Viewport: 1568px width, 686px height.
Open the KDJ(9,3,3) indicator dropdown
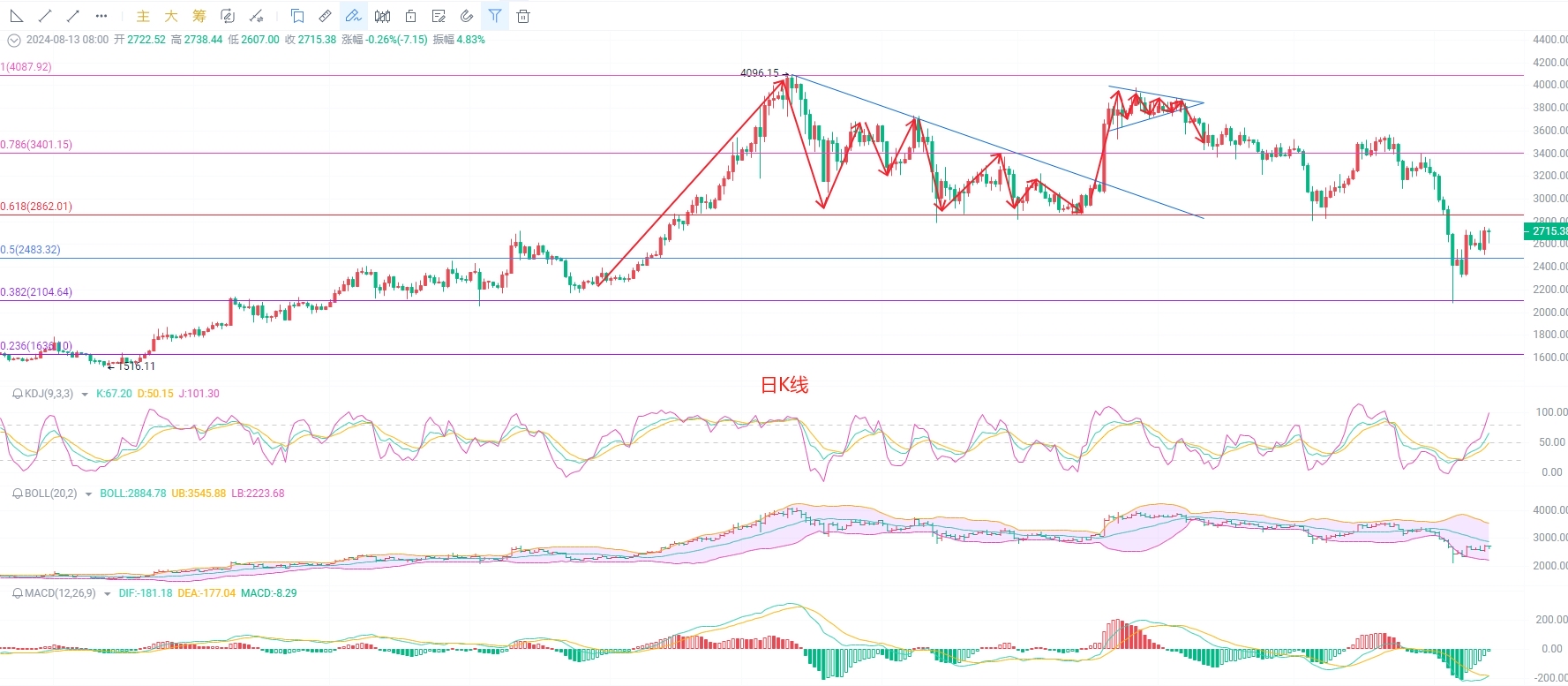click(85, 395)
